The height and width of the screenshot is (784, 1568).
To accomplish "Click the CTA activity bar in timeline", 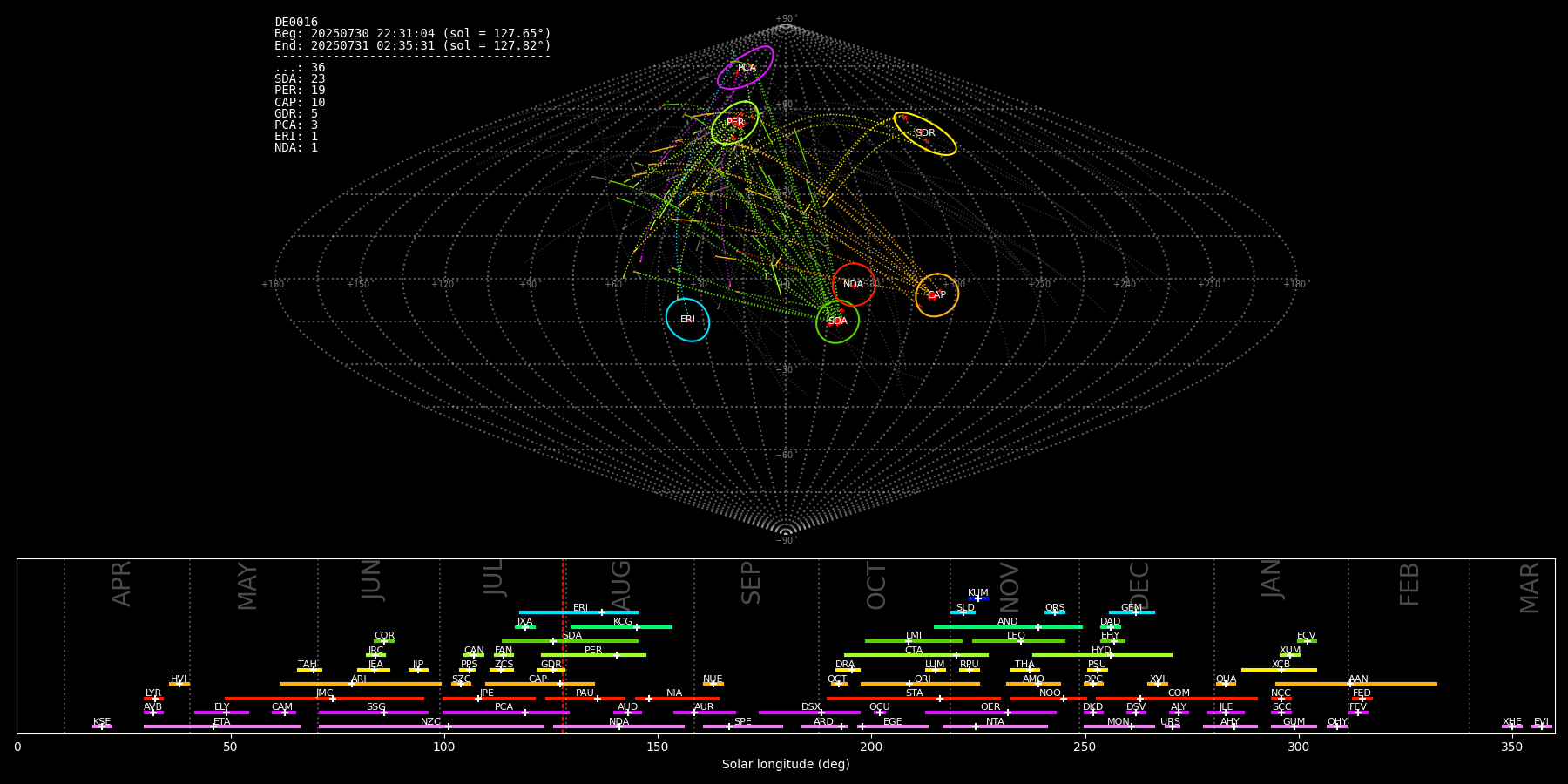I will click(916, 655).
